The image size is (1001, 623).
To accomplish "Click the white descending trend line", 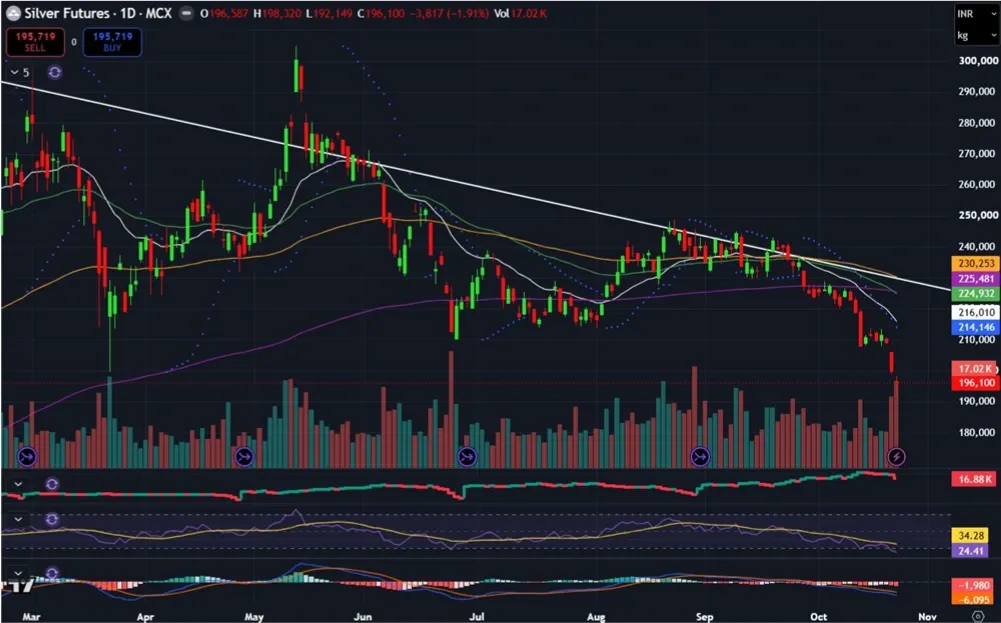I will pos(476,186).
